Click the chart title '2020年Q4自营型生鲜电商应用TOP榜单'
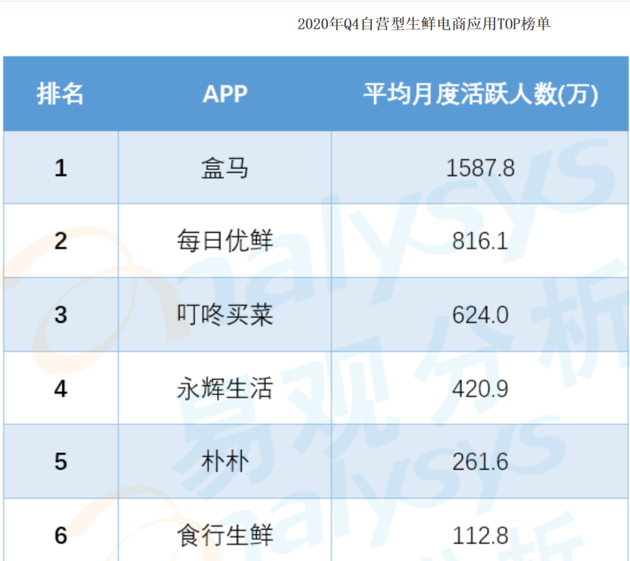This screenshot has height=561, width=630. pos(423,24)
